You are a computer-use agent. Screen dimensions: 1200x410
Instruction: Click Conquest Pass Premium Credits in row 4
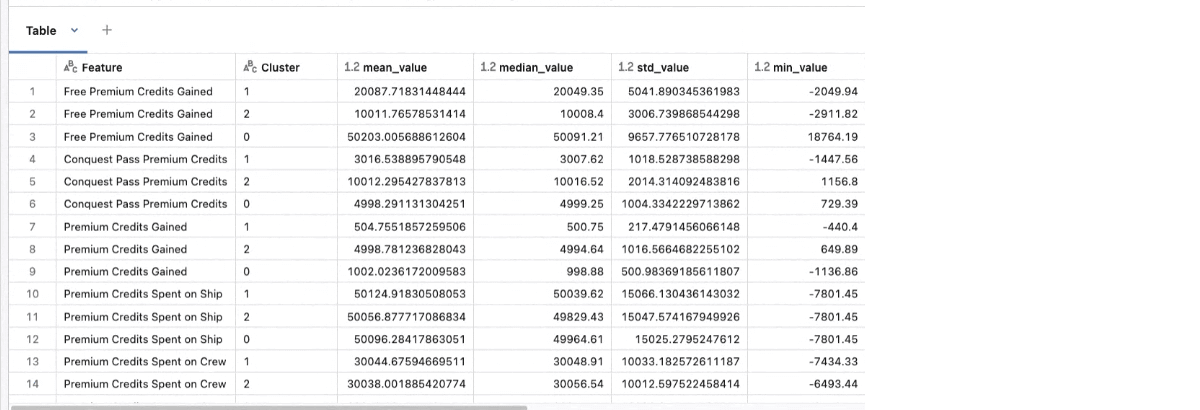click(x=146, y=159)
